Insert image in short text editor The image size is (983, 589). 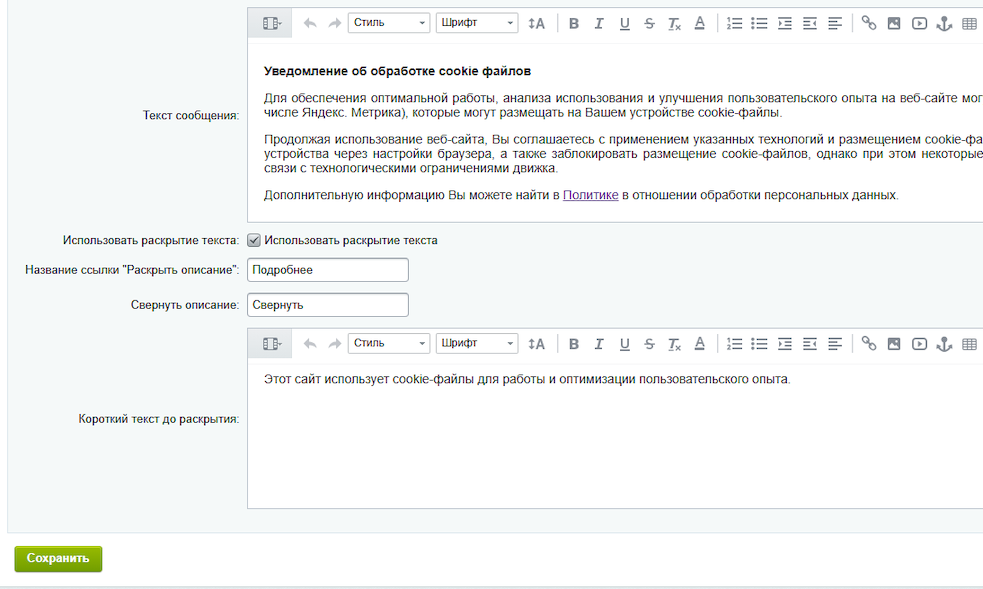[893, 343]
